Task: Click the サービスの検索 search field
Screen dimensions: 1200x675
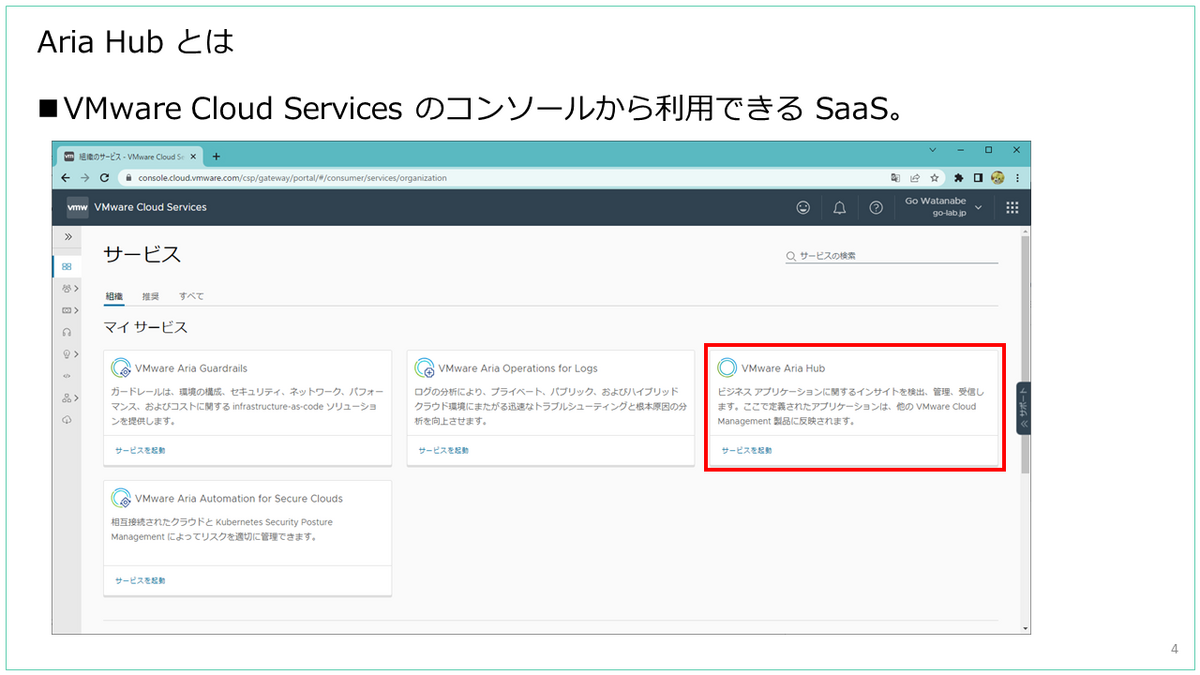Action: (x=890, y=255)
